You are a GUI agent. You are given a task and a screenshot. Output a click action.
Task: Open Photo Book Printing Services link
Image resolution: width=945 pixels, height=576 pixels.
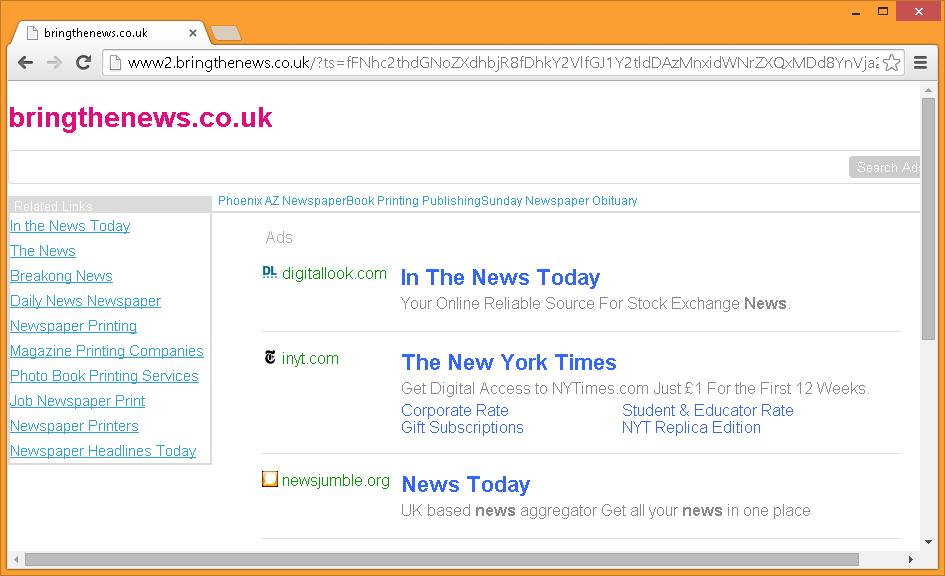(x=104, y=376)
